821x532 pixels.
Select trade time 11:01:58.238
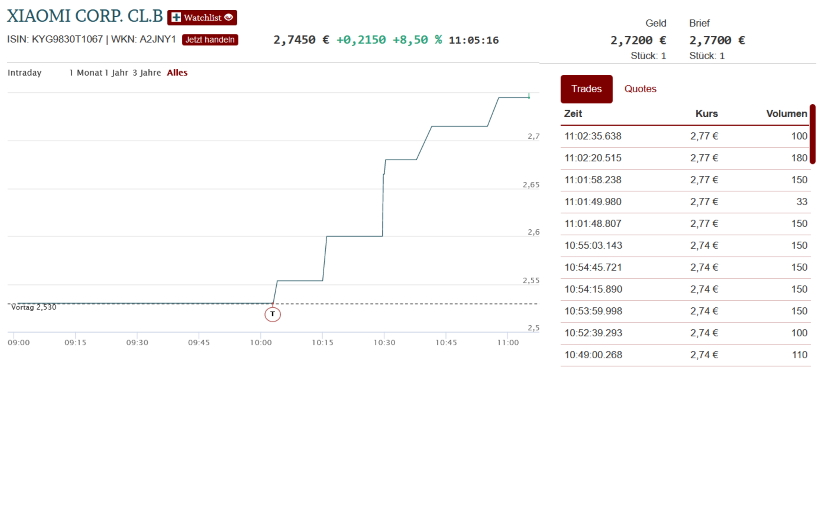click(593, 180)
